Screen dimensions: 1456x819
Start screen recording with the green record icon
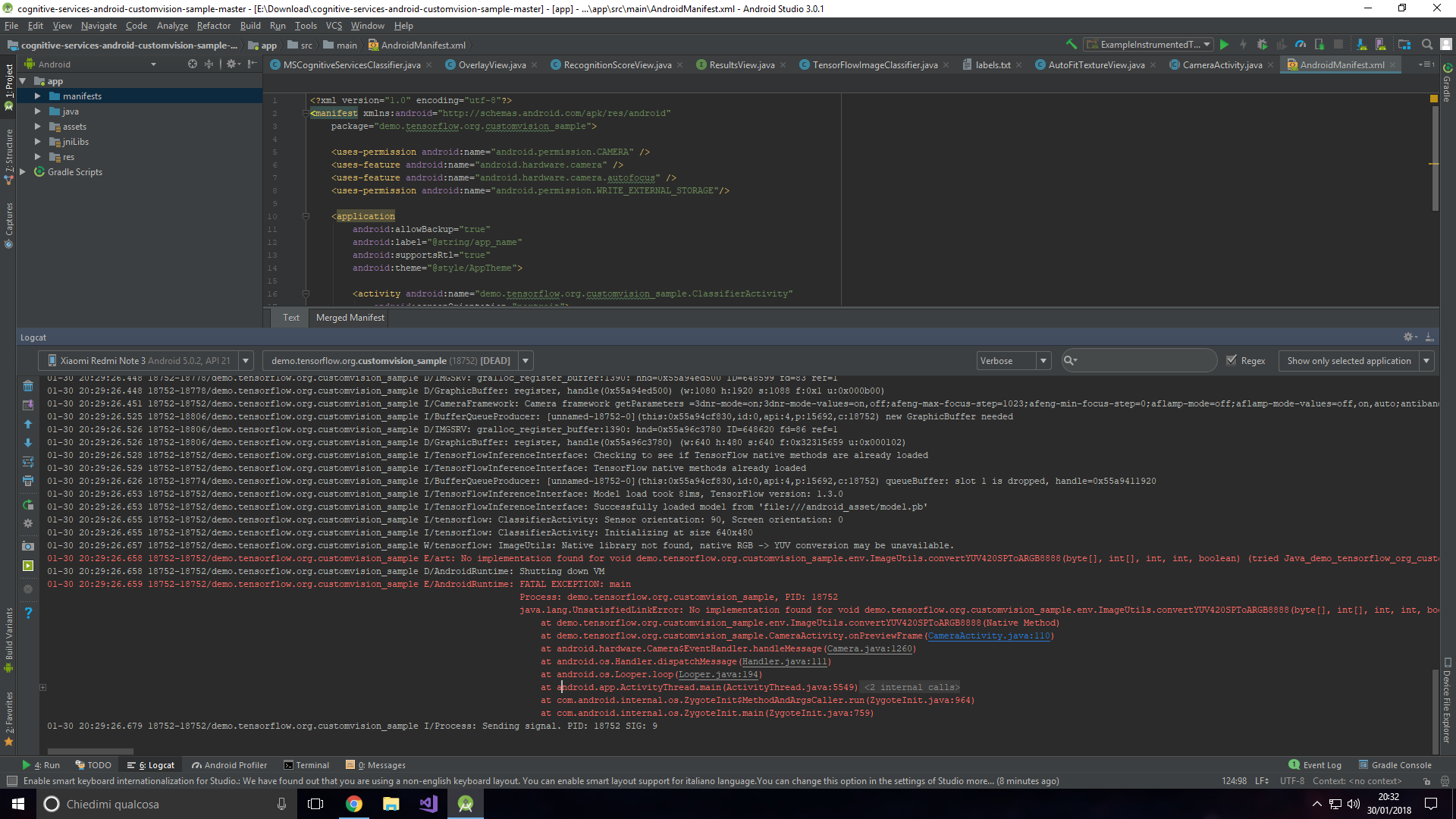28,566
